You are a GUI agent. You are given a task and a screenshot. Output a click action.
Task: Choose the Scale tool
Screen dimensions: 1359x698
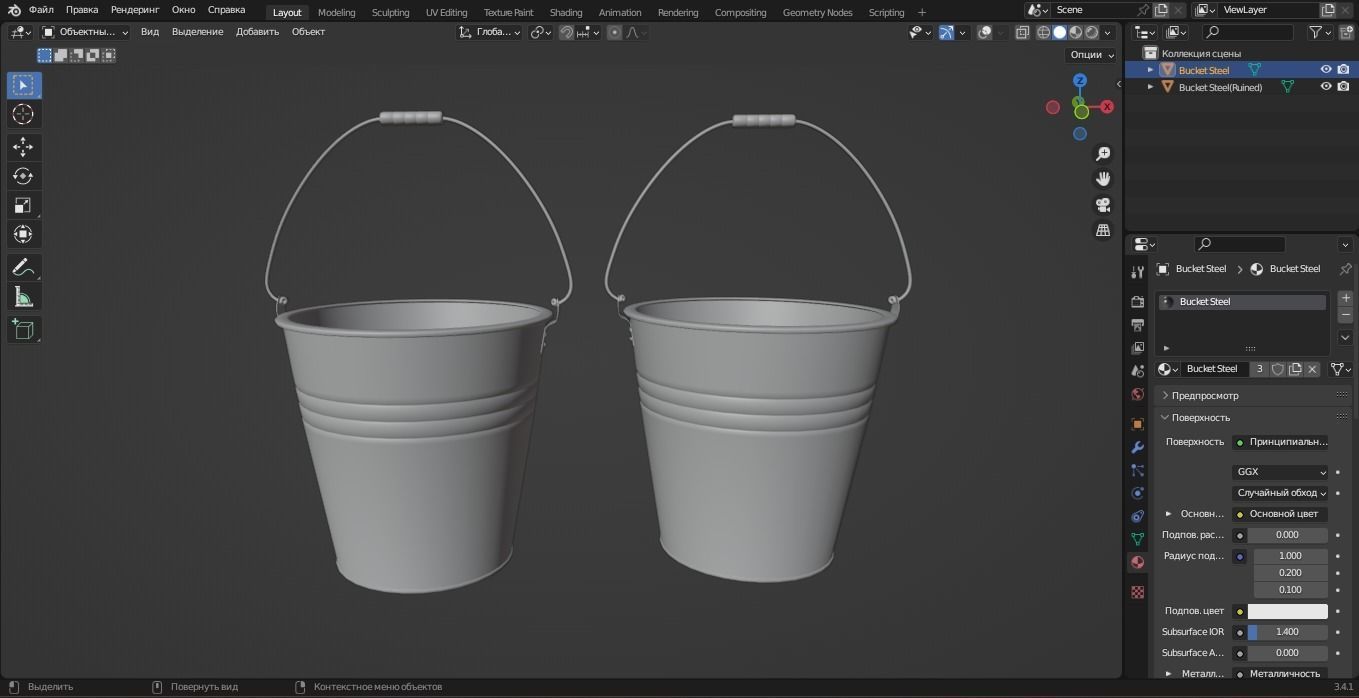click(23, 205)
